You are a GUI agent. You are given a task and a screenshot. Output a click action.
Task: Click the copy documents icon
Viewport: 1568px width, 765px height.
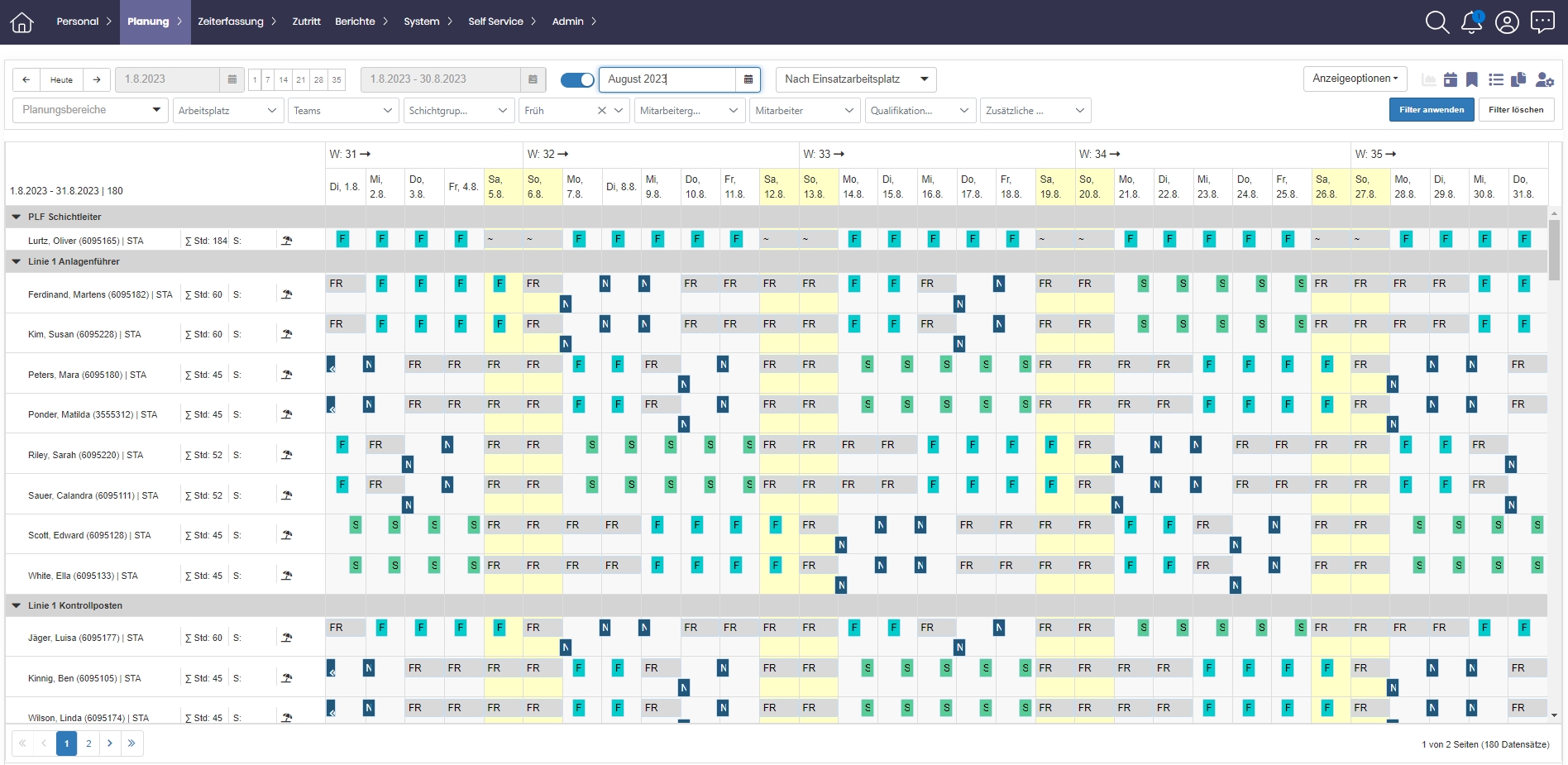pyautogui.click(x=1518, y=79)
